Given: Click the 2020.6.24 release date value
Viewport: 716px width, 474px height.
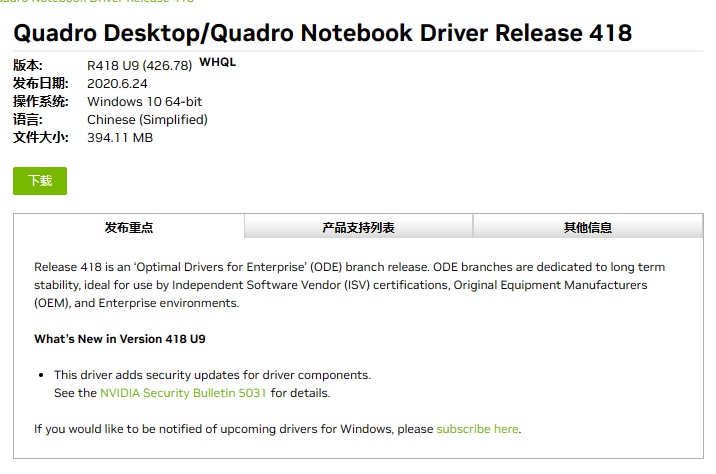Looking at the screenshot, I should (116, 84).
